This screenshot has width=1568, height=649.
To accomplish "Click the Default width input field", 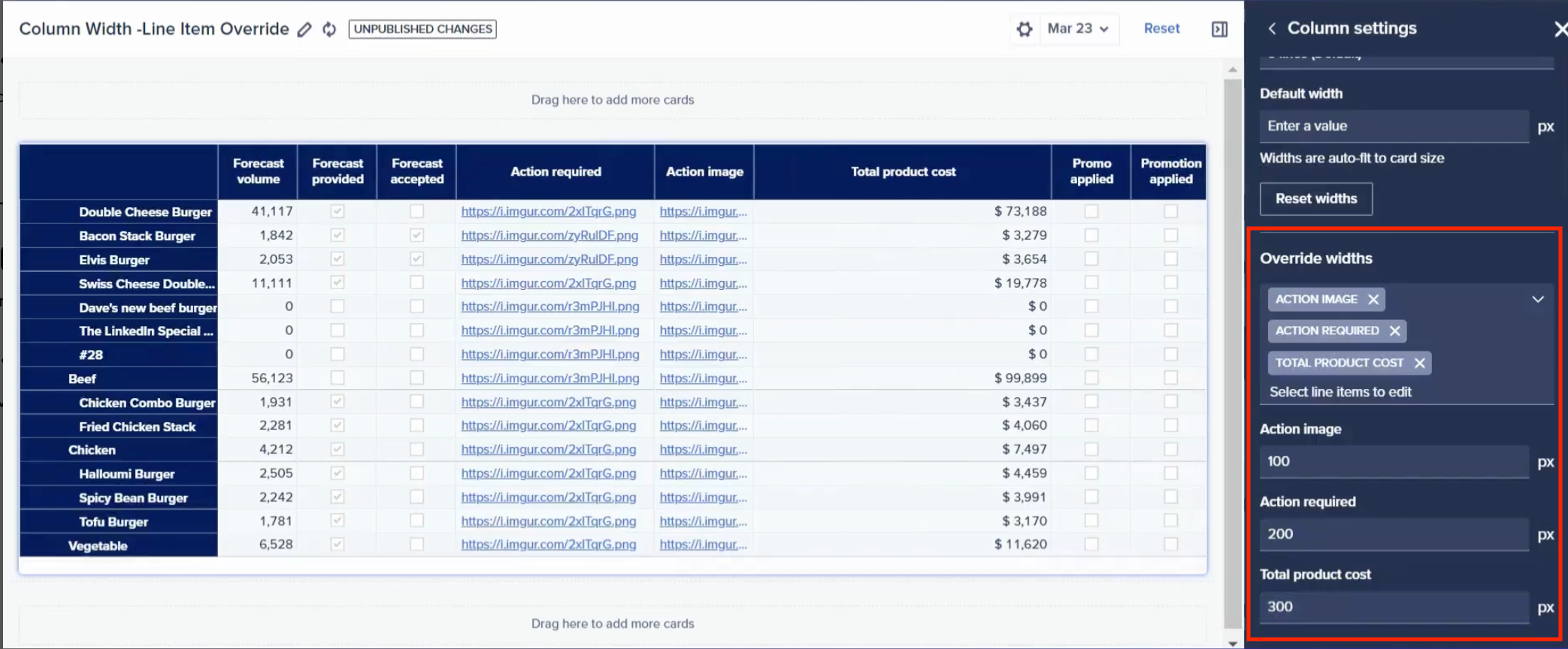I will pyautogui.click(x=1393, y=126).
